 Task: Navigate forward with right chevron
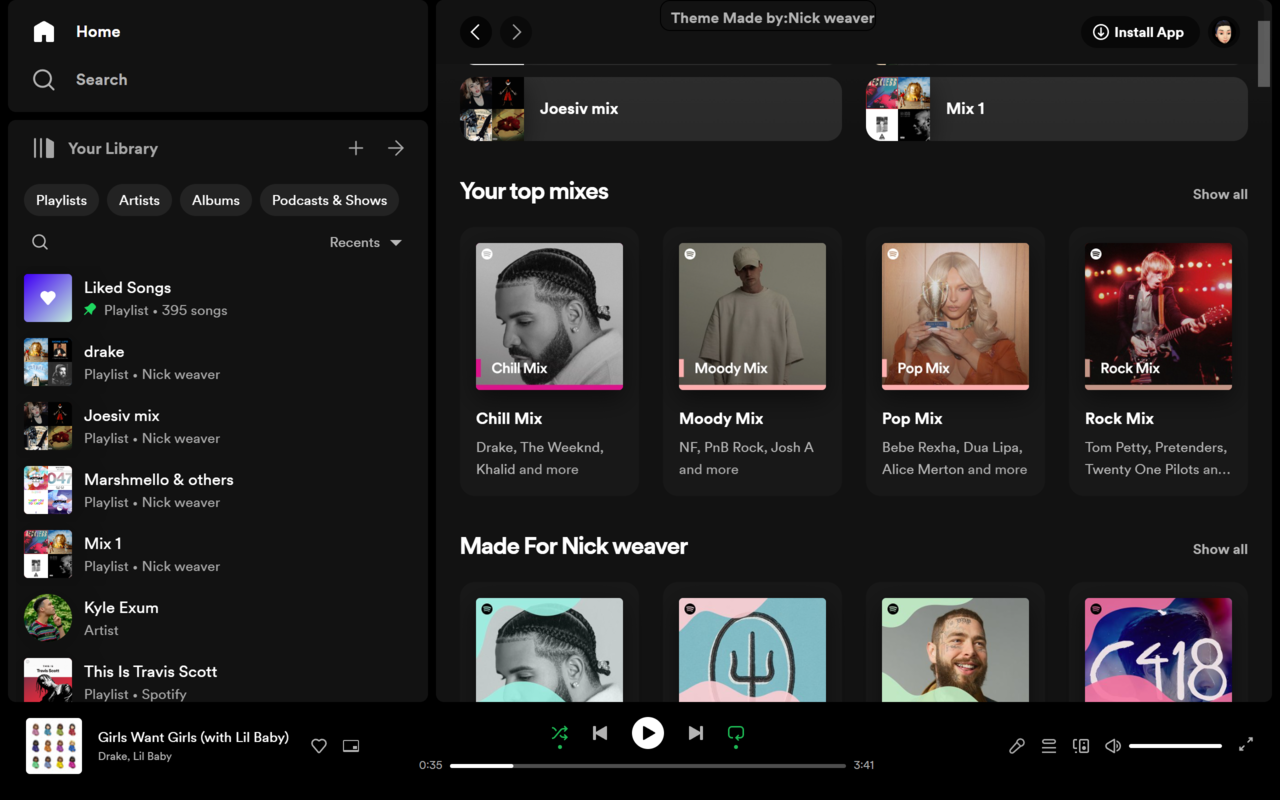516,32
